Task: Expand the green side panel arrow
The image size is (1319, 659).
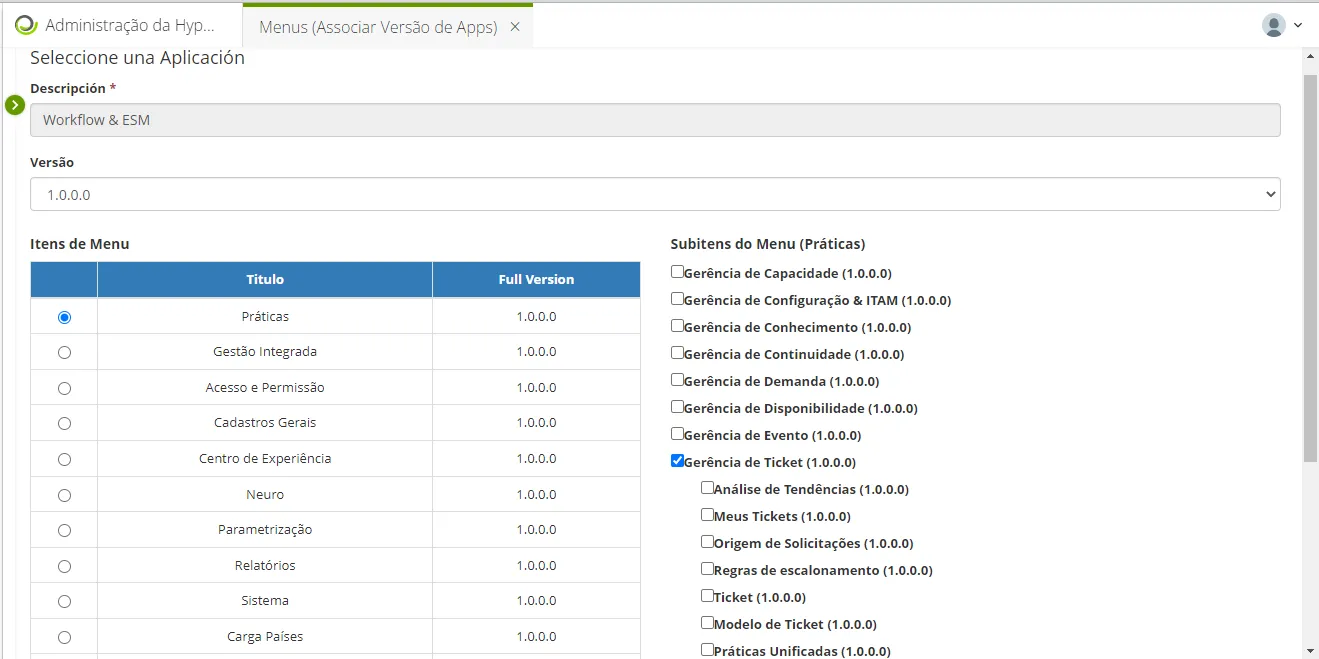Action: coord(15,104)
